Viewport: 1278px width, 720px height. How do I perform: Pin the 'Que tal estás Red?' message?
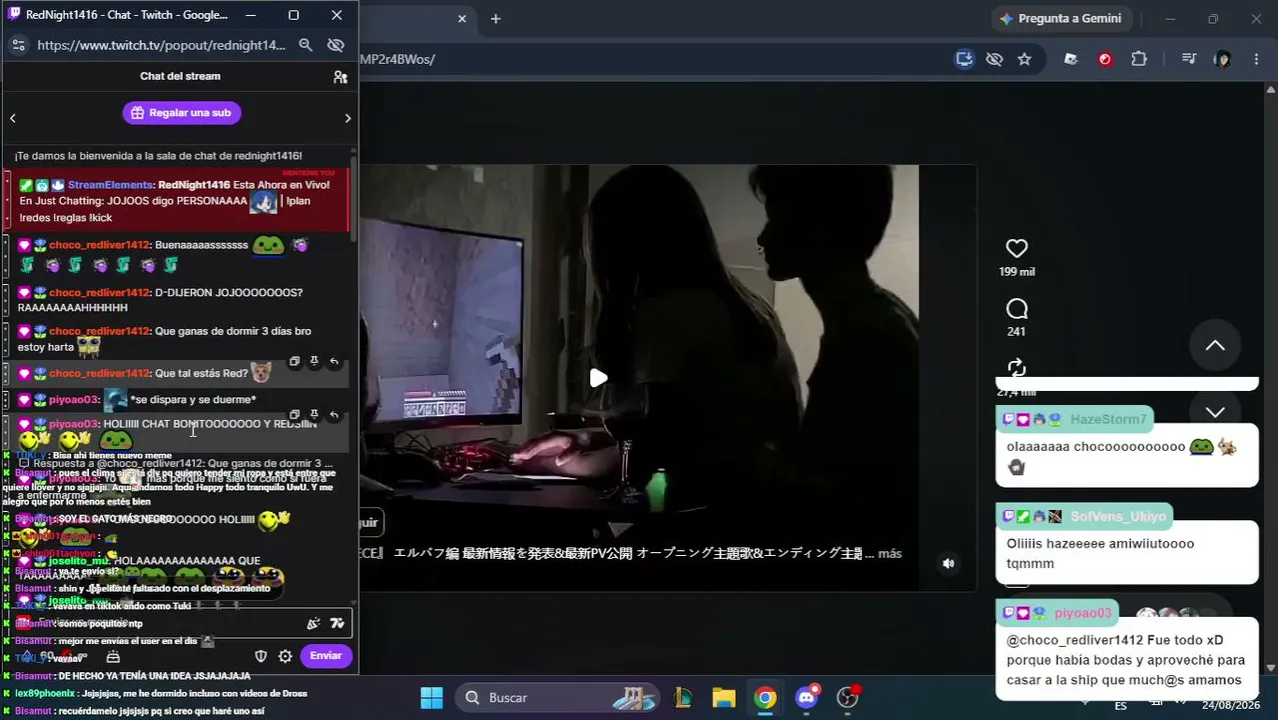[x=314, y=362]
